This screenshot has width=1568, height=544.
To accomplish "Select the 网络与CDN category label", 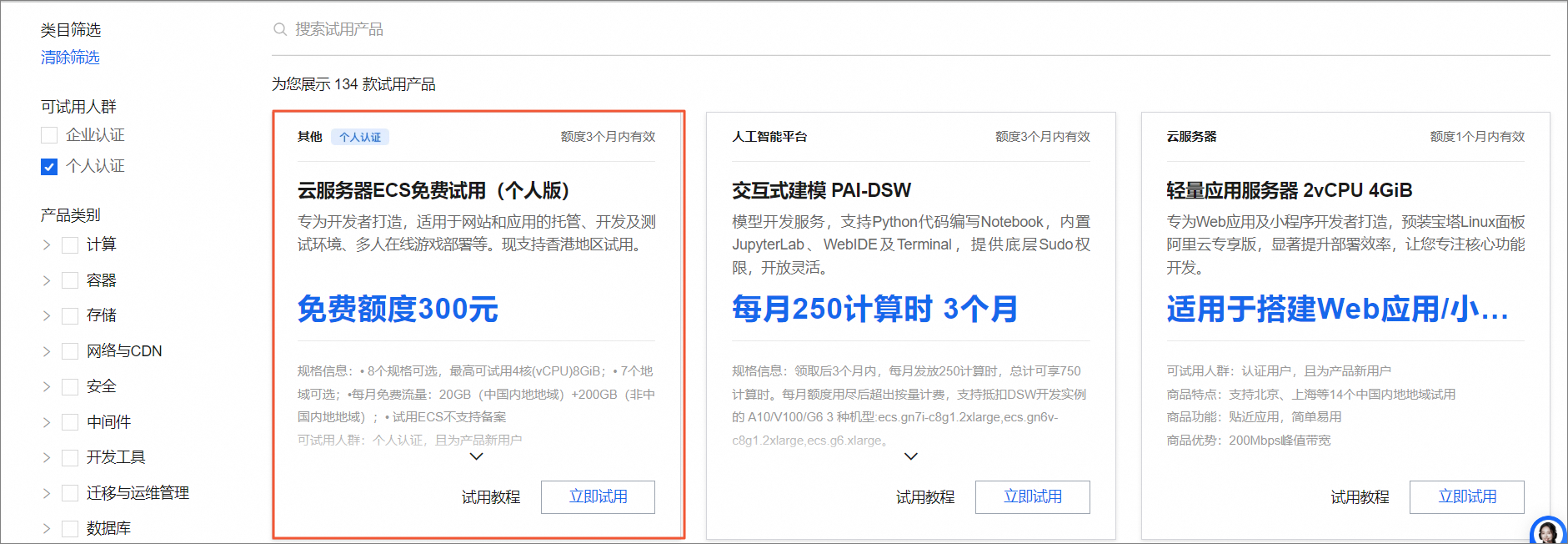I will tap(124, 351).
